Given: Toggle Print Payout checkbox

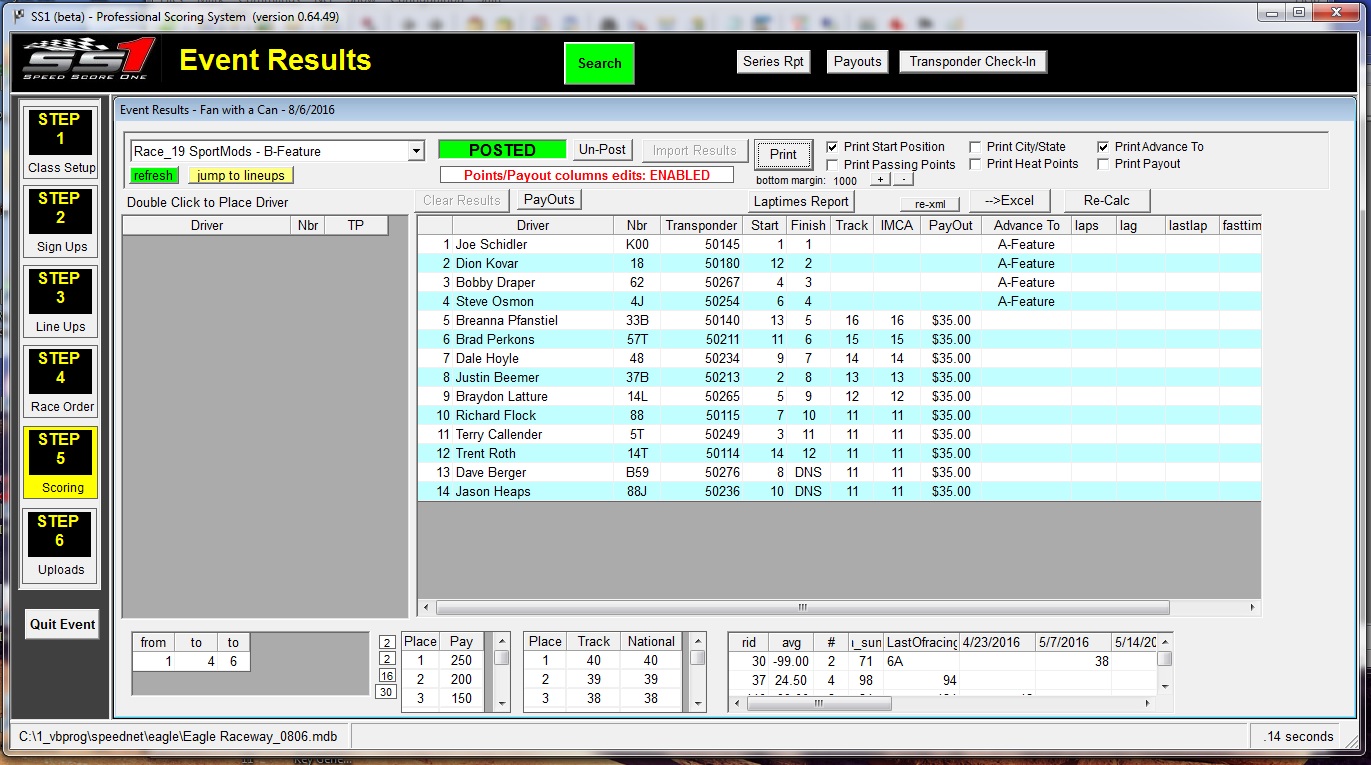Looking at the screenshot, I should click(x=1103, y=164).
